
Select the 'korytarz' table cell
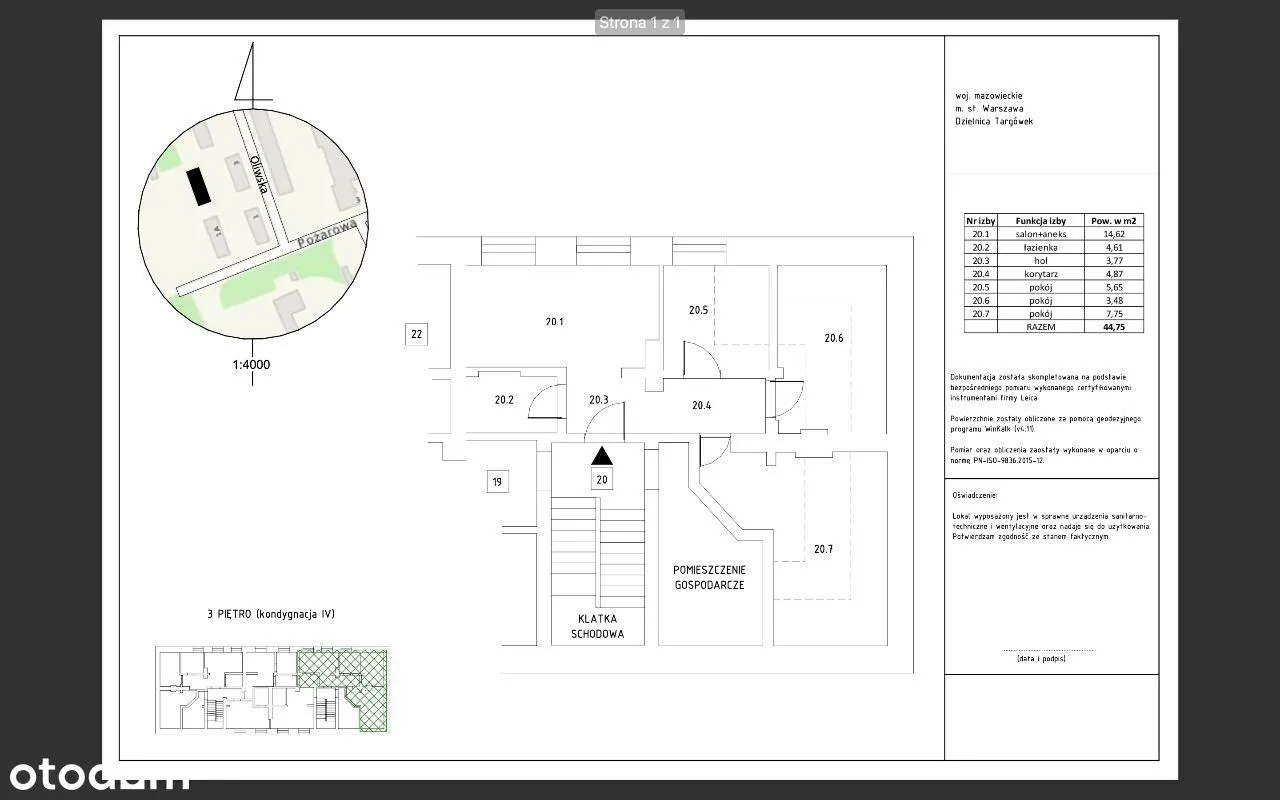point(1041,273)
